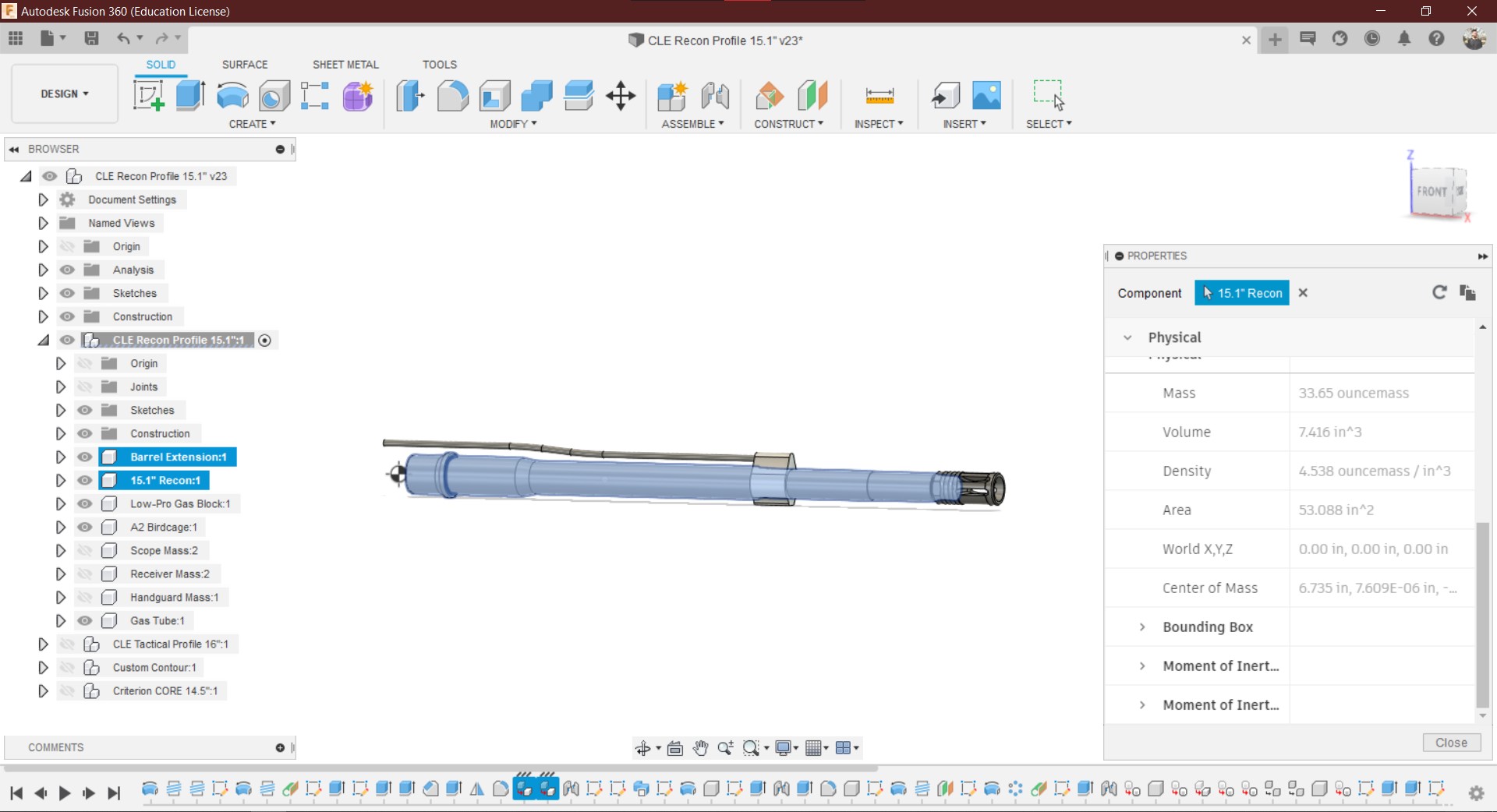Click the Insert Derive icon

point(946,96)
